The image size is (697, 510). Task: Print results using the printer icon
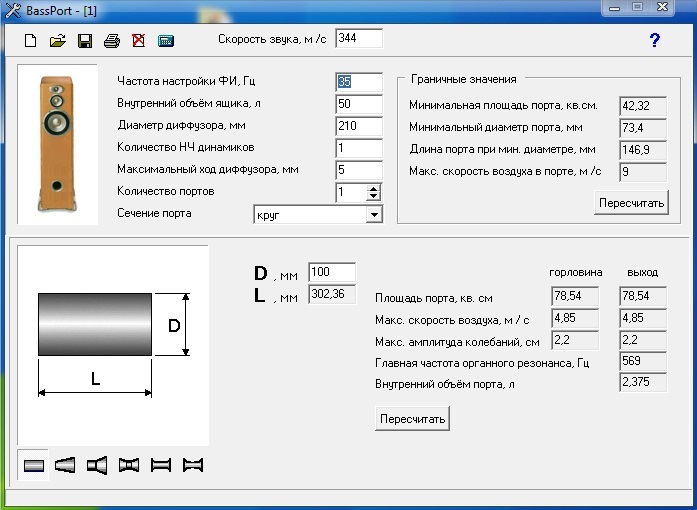pos(112,41)
